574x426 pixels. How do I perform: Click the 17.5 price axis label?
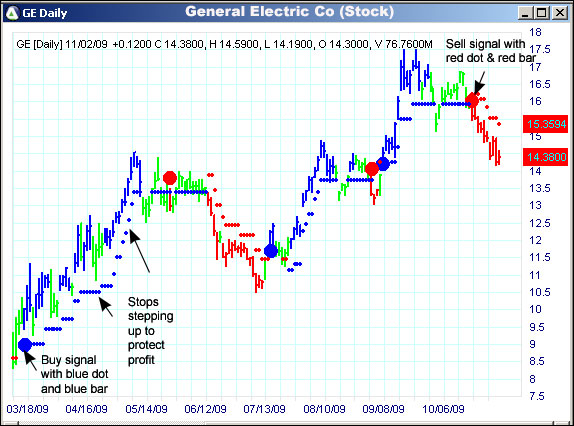[540, 49]
